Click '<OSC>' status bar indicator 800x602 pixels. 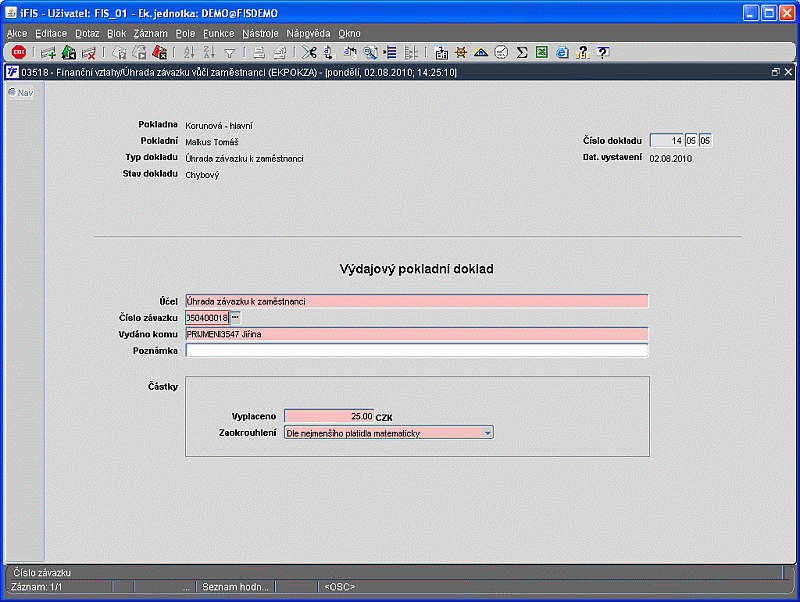pyautogui.click(x=339, y=587)
